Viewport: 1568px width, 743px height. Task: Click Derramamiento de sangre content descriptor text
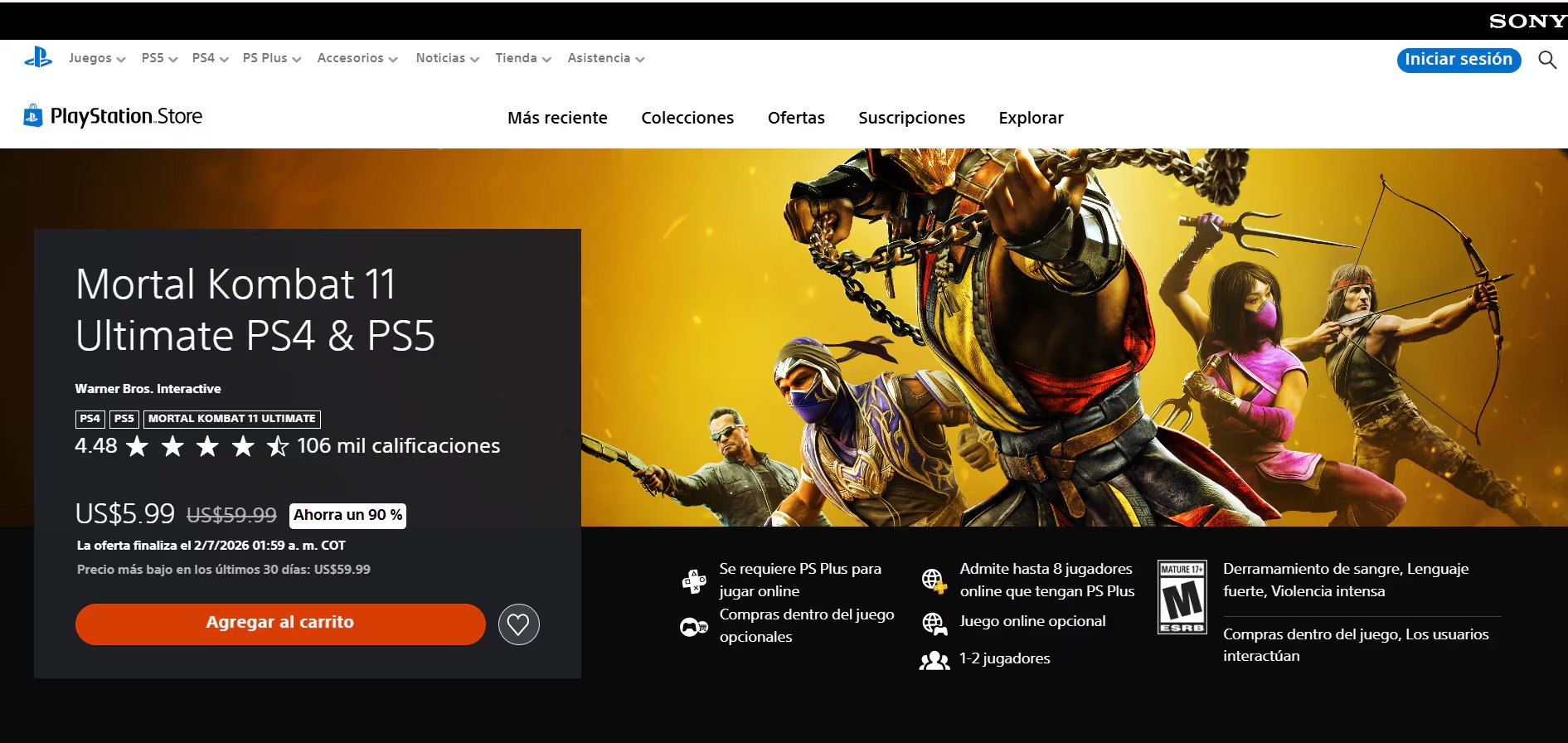pyautogui.click(x=1346, y=580)
